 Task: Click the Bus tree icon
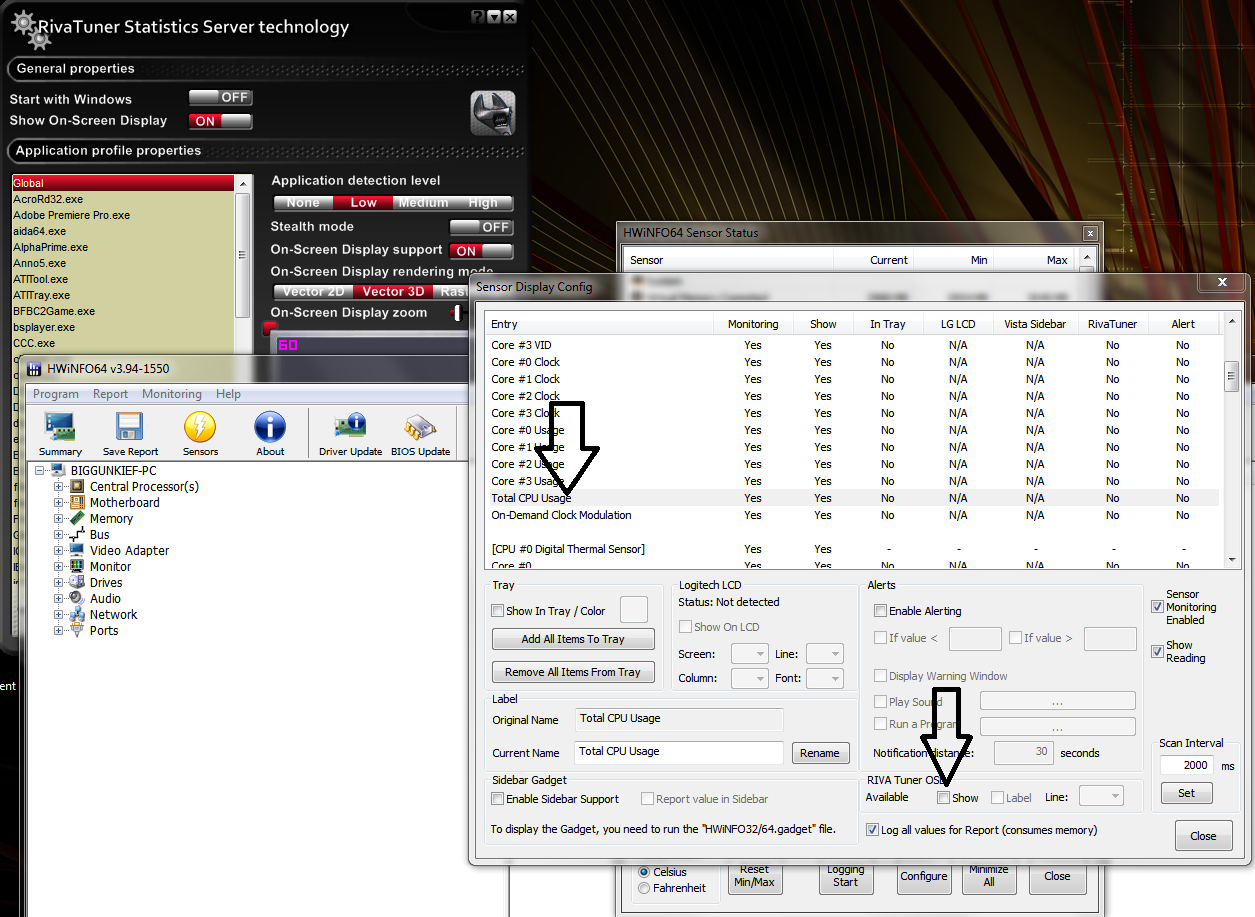tap(77, 535)
